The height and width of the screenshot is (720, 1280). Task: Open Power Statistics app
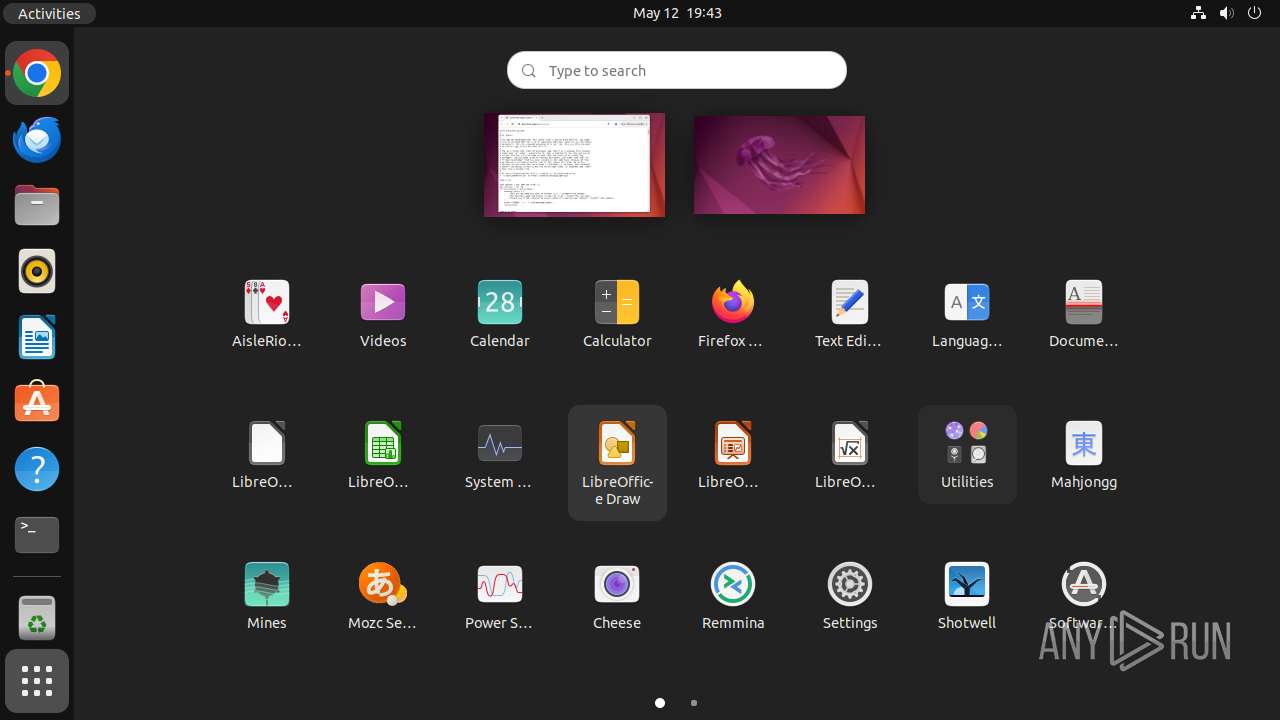tap(500, 595)
